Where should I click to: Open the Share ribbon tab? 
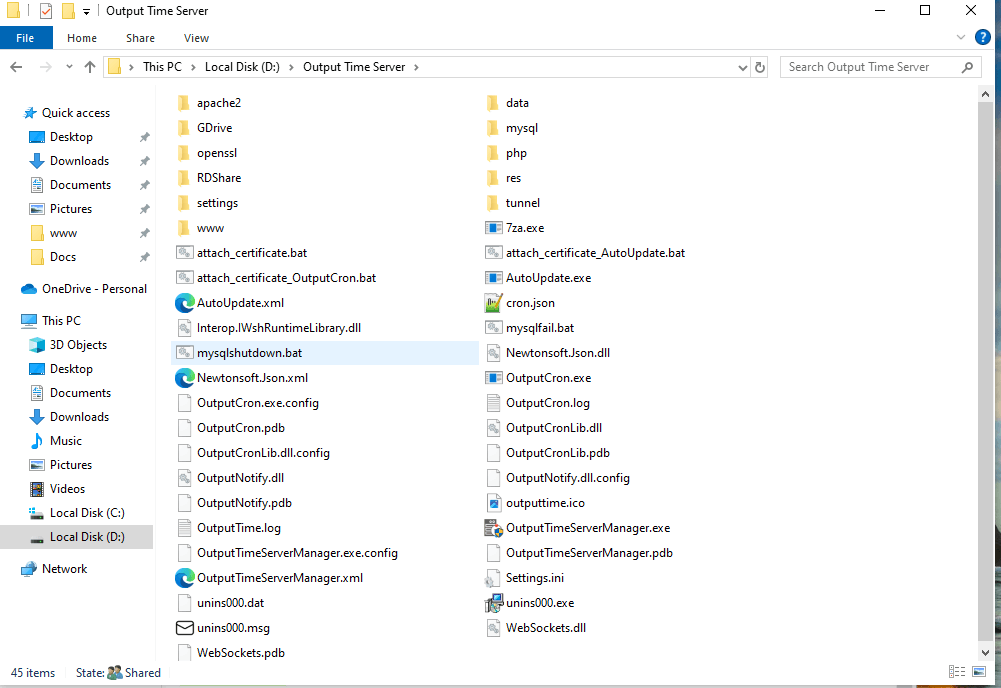[x=140, y=38]
